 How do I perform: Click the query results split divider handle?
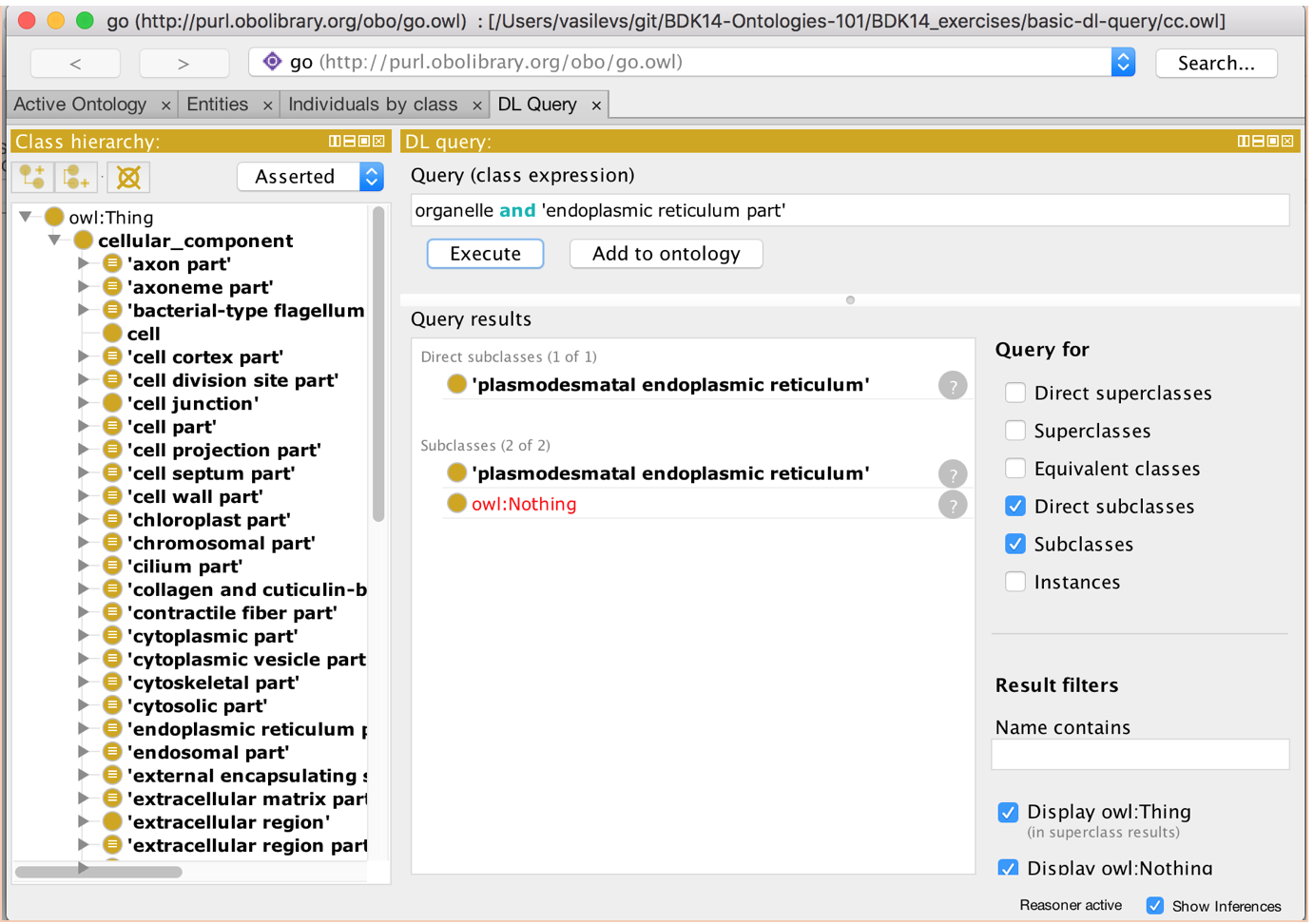850,300
